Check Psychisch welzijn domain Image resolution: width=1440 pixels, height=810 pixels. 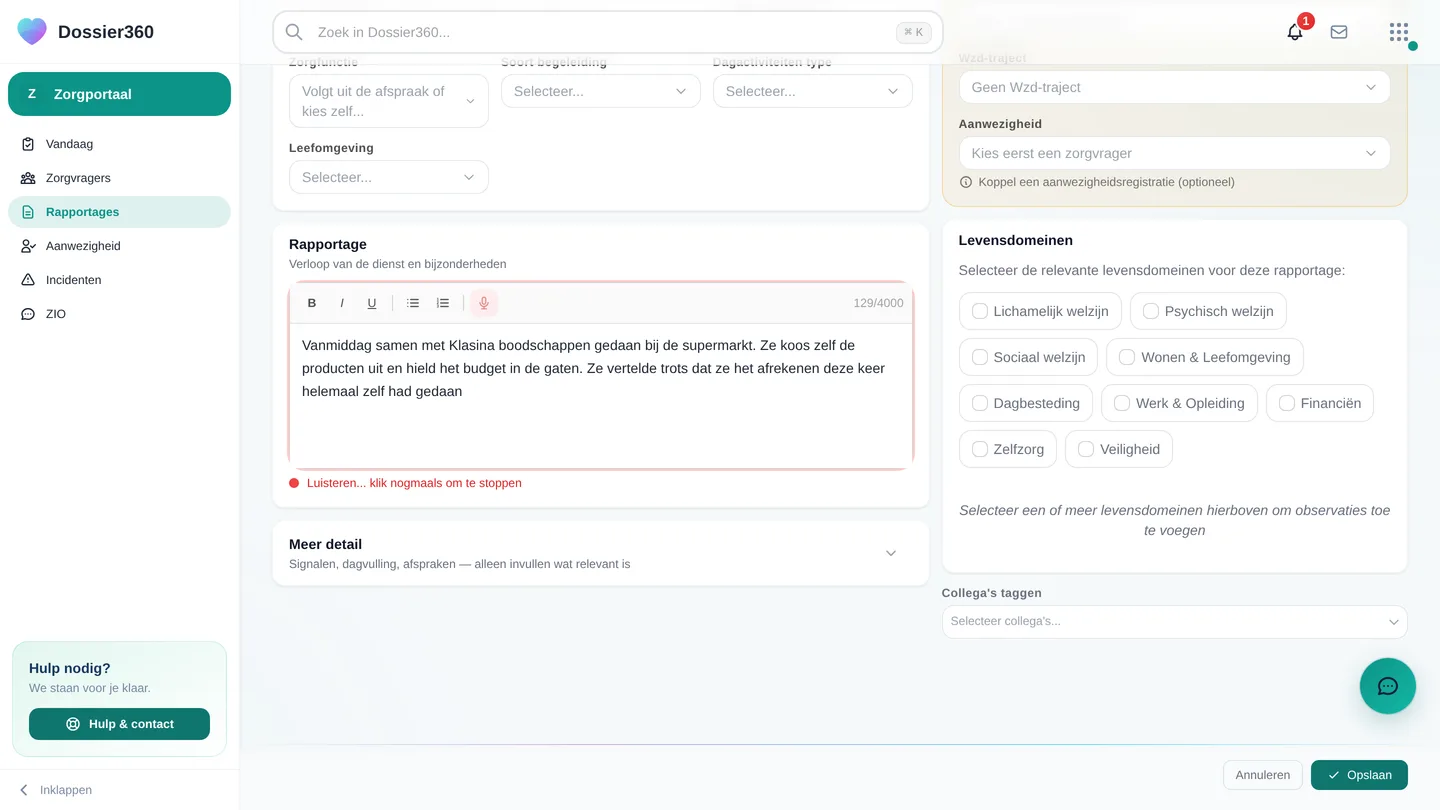[x=1208, y=311]
